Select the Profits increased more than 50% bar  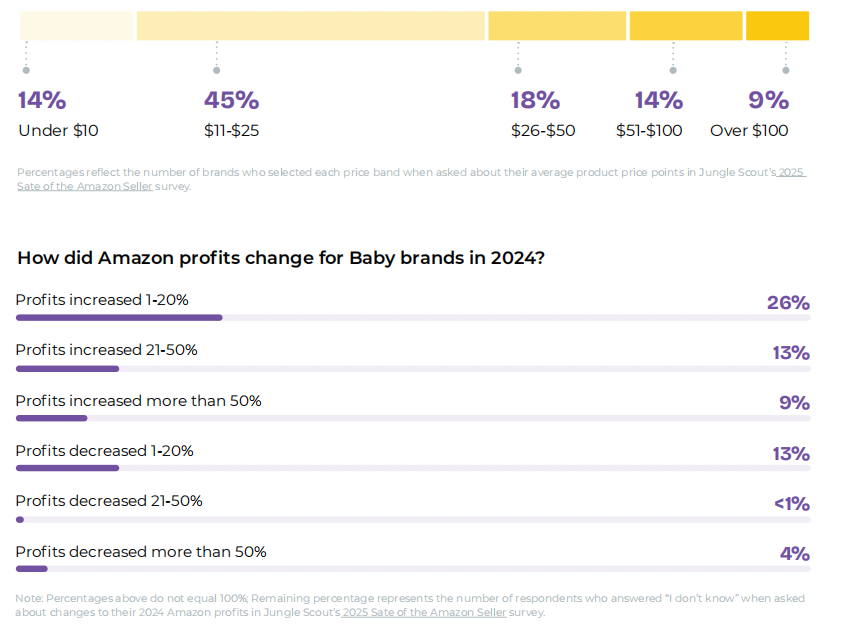pos(52,419)
